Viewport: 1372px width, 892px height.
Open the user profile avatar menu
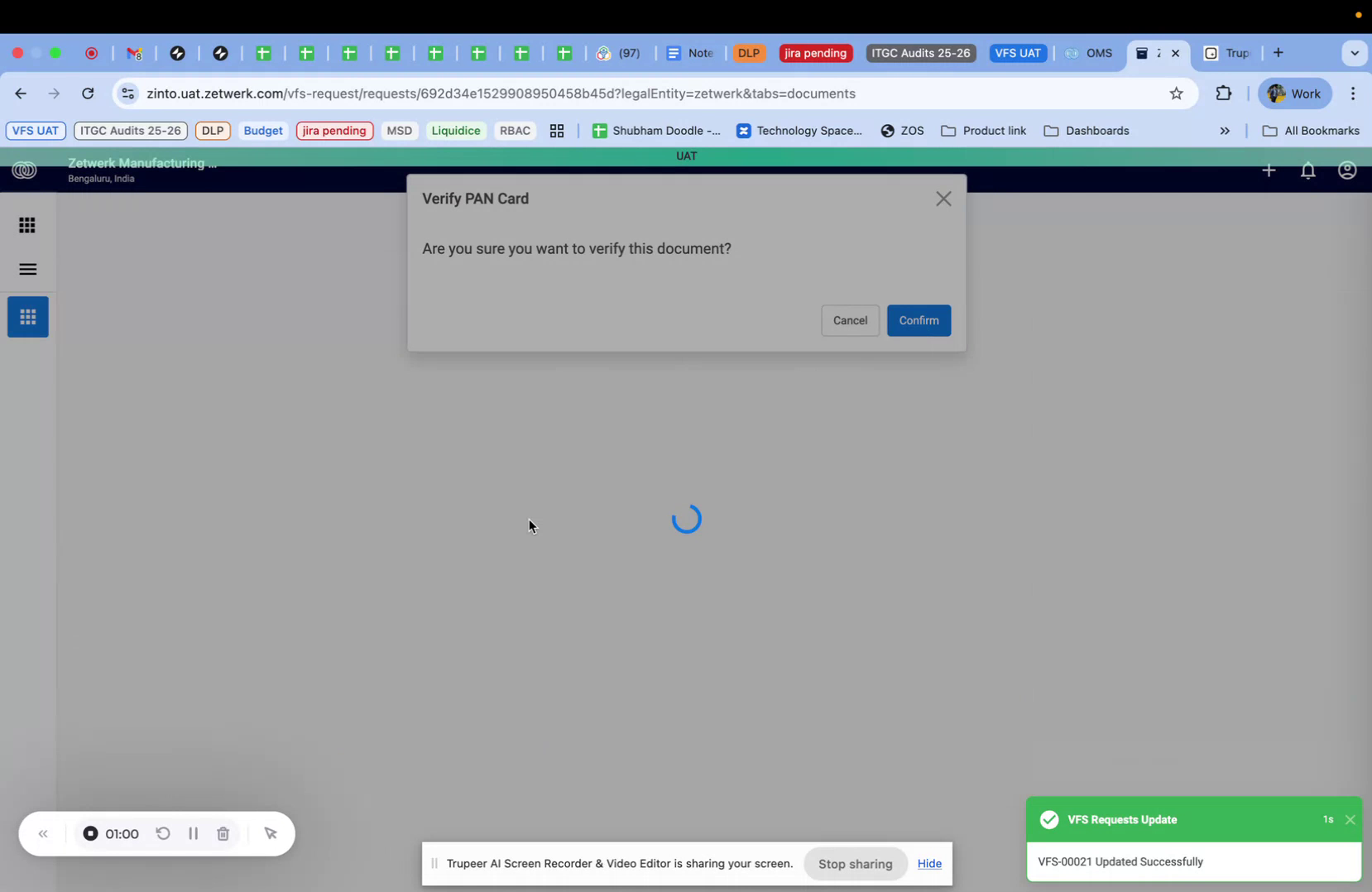click(1346, 170)
